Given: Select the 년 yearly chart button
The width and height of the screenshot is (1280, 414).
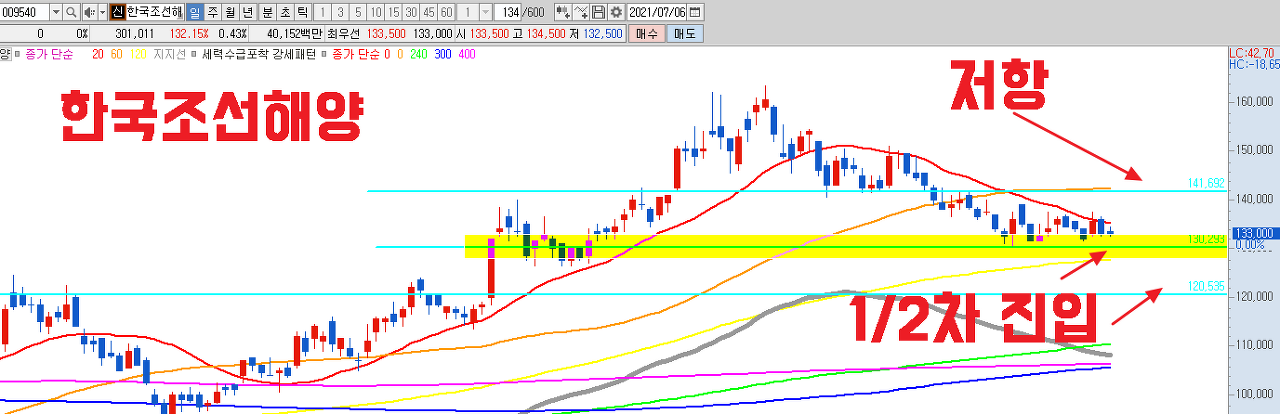Looking at the screenshot, I should coord(248,12).
